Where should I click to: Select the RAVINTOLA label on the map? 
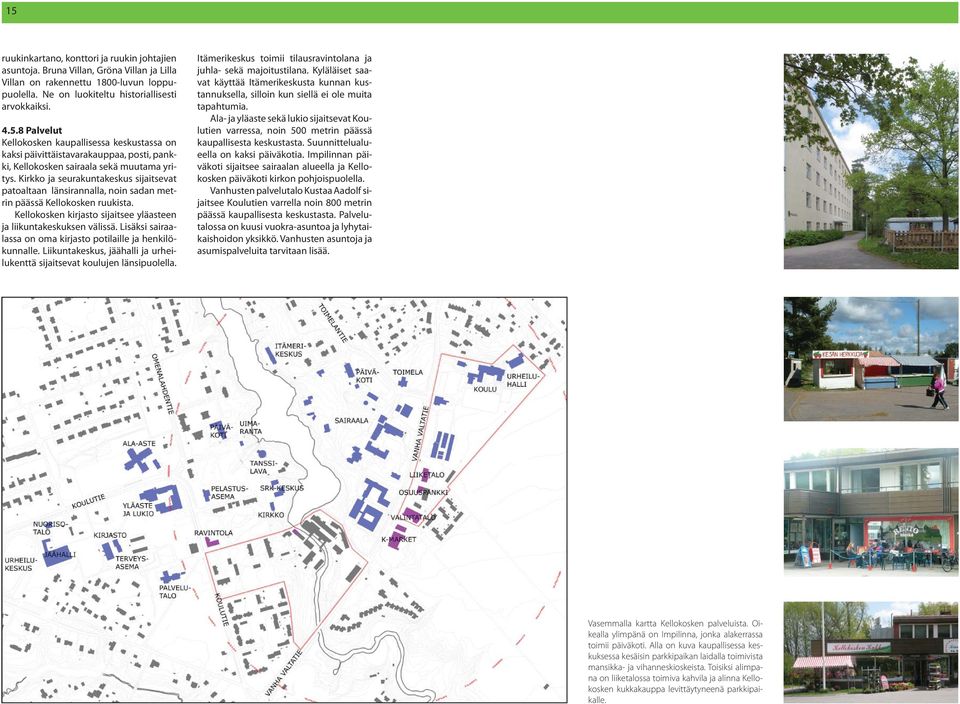click(x=214, y=533)
